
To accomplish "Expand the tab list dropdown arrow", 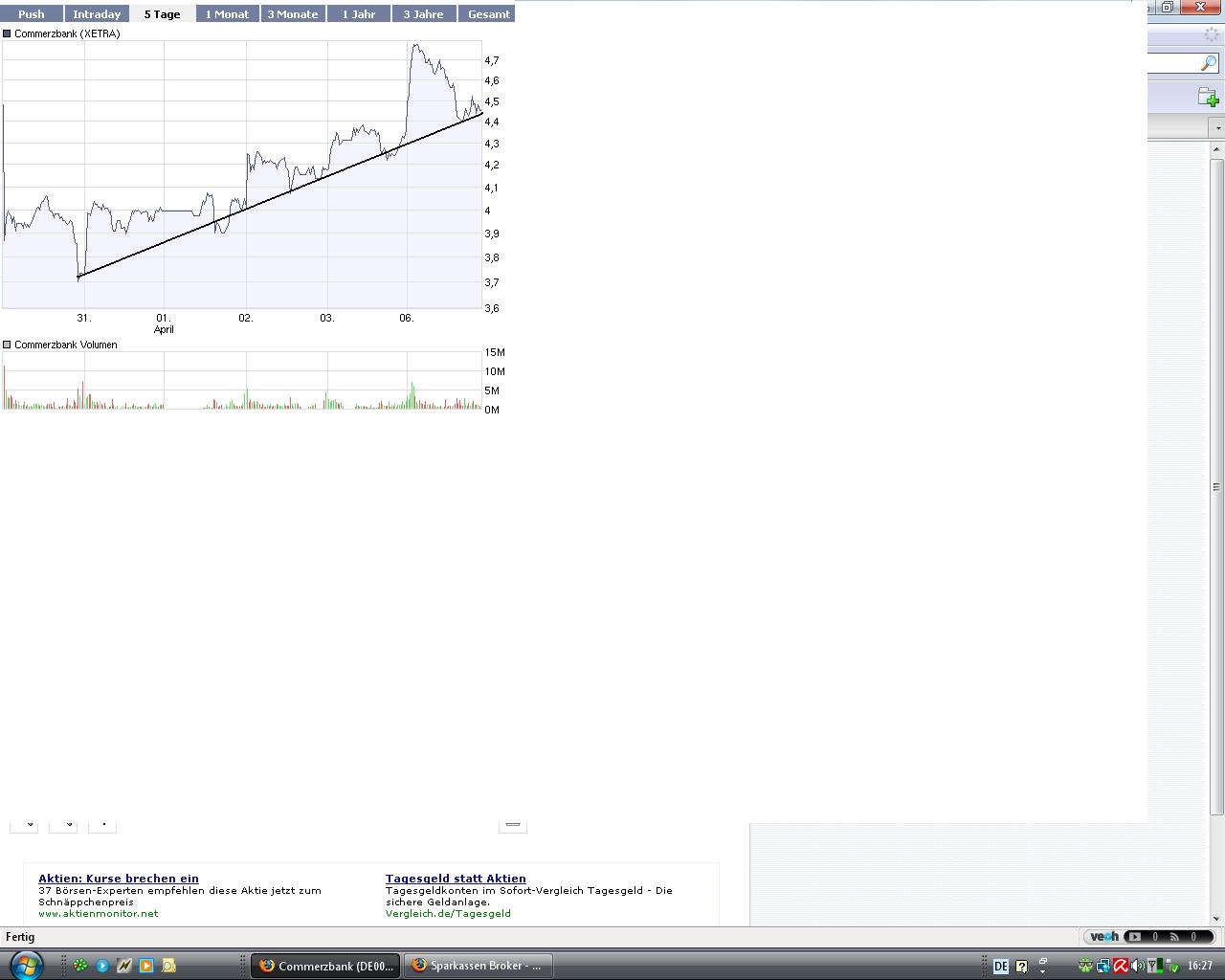I will click(1217, 127).
